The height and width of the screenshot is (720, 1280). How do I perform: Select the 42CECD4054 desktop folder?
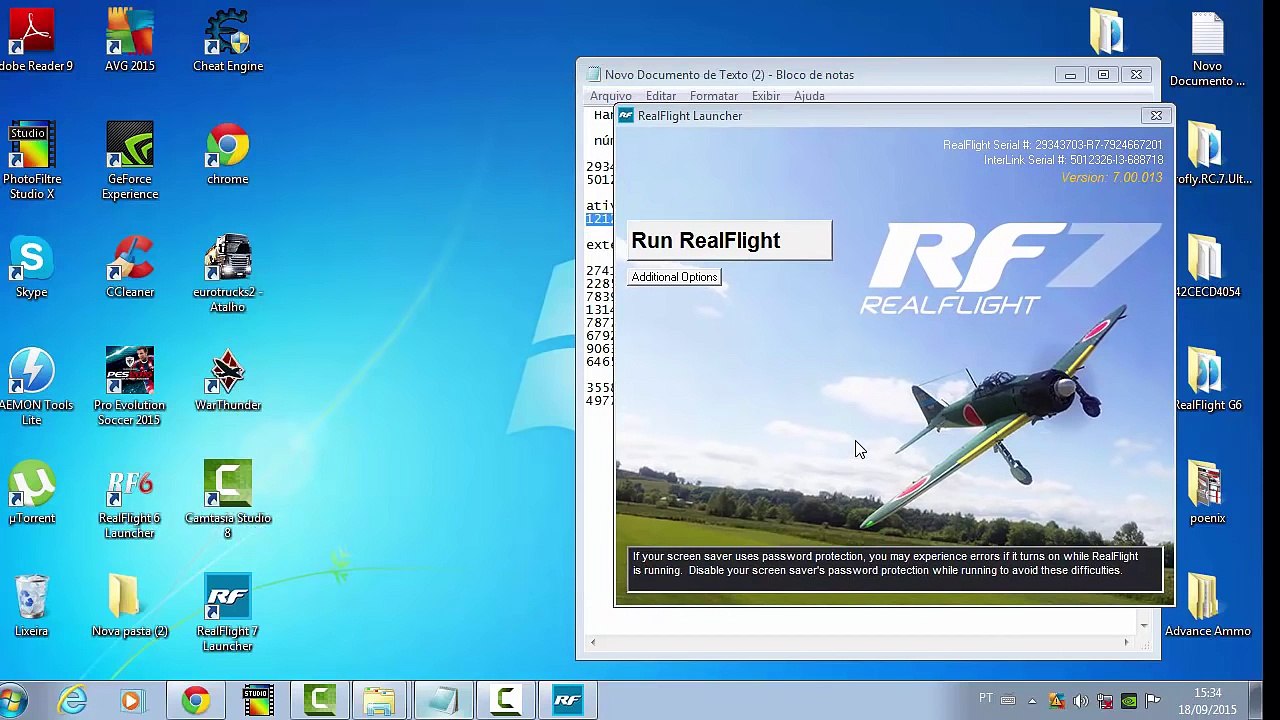pyautogui.click(x=1208, y=268)
